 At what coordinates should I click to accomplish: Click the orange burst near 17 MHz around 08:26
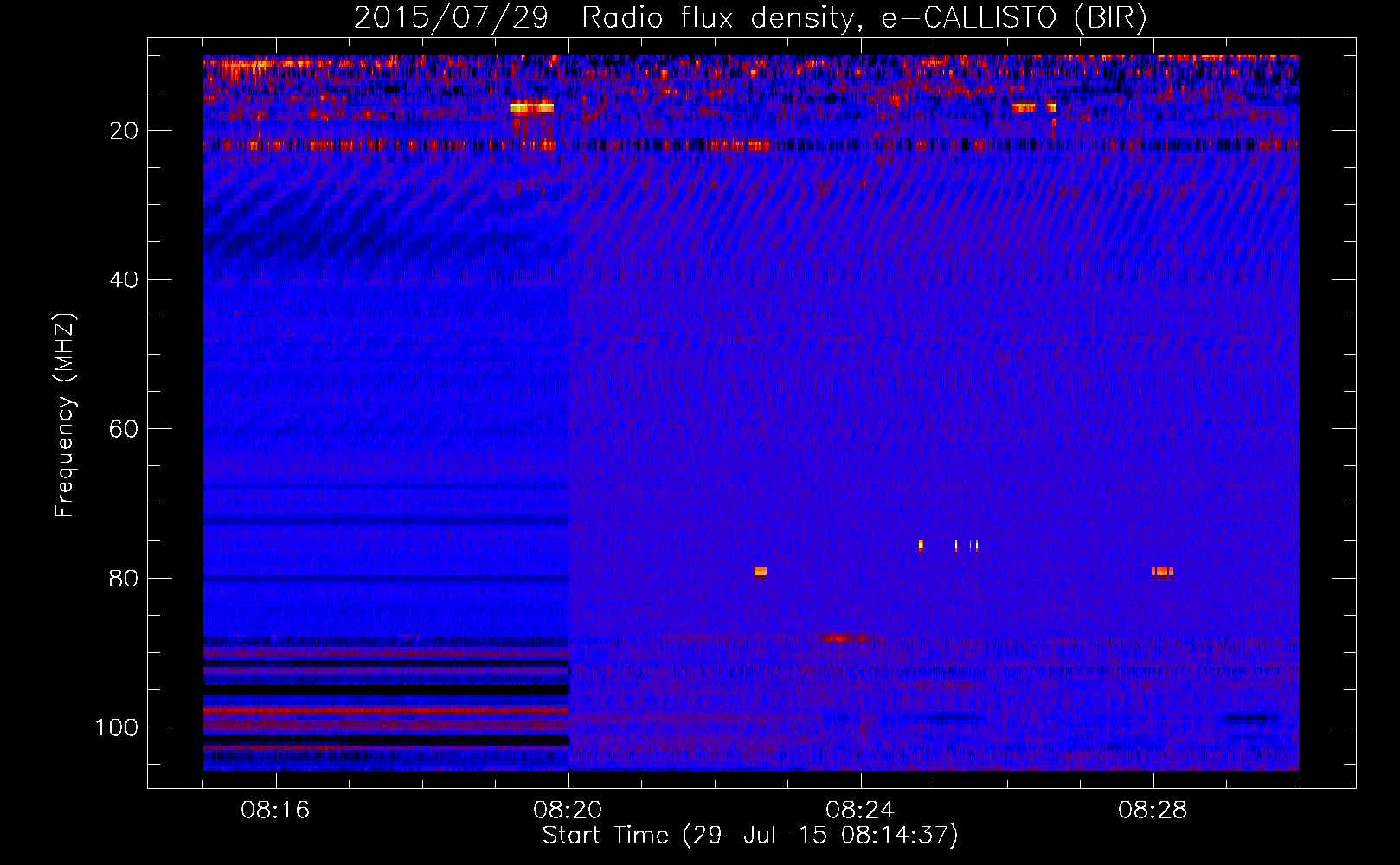point(1024,107)
